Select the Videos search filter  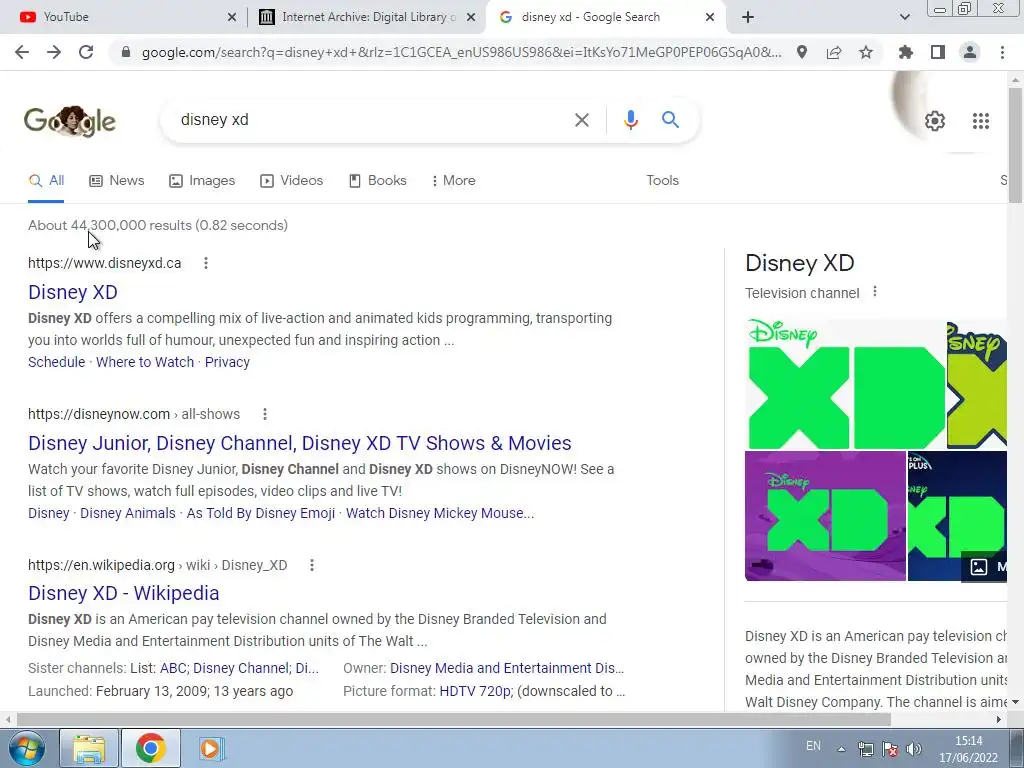[x=291, y=180]
